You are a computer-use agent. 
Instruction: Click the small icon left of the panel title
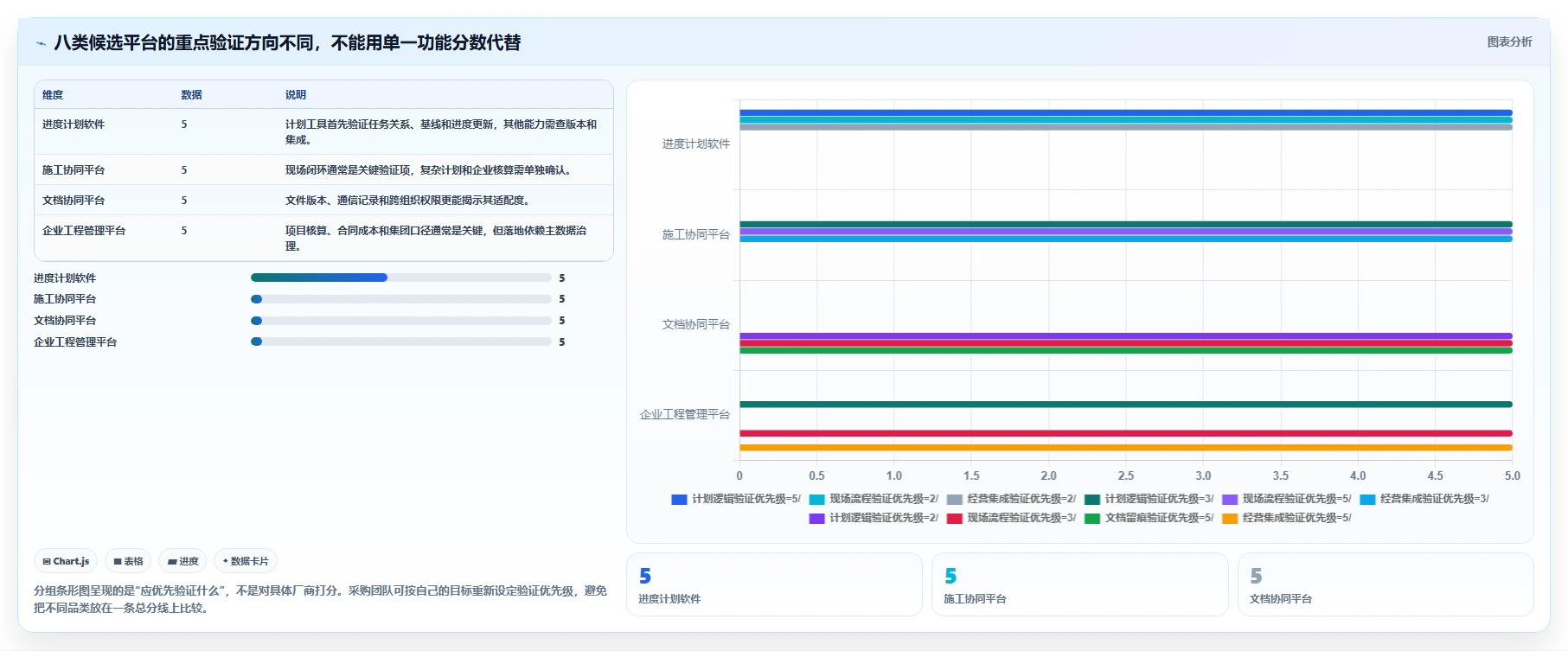point(41,43)
